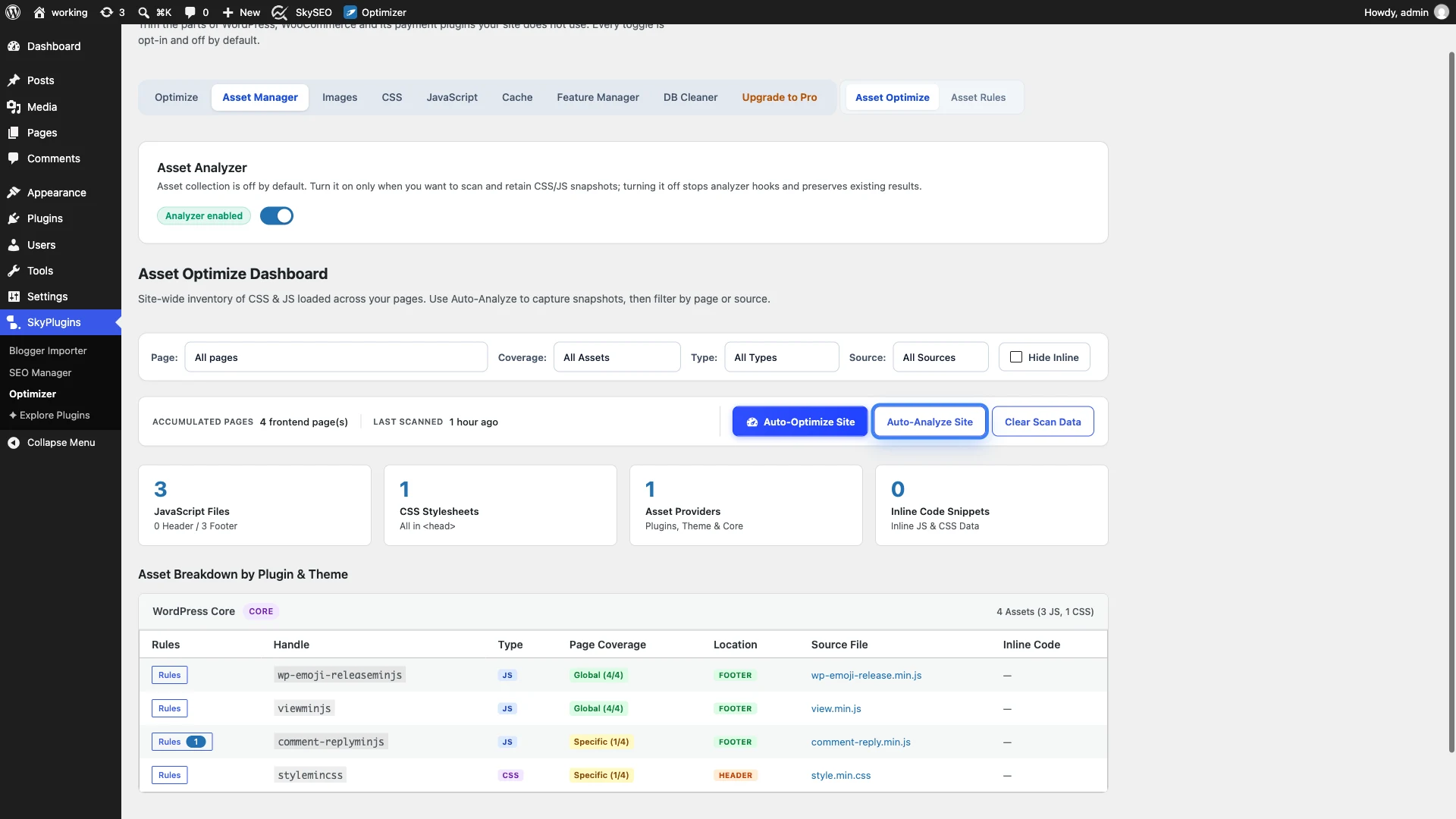
Task: Open the Feature Manager tab
Action: click(x=598, y=97)
